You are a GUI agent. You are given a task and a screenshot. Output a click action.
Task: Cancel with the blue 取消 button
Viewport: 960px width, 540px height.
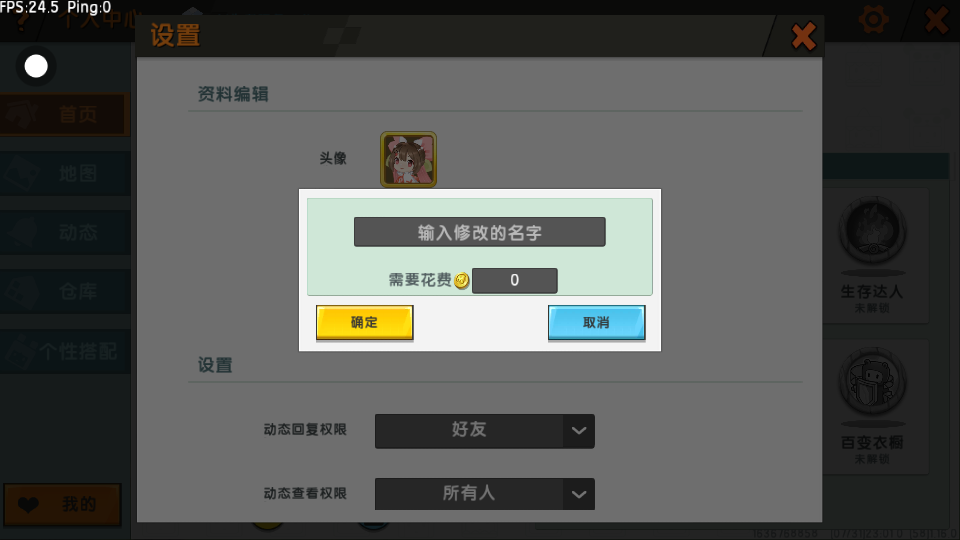tap(596, 322)
